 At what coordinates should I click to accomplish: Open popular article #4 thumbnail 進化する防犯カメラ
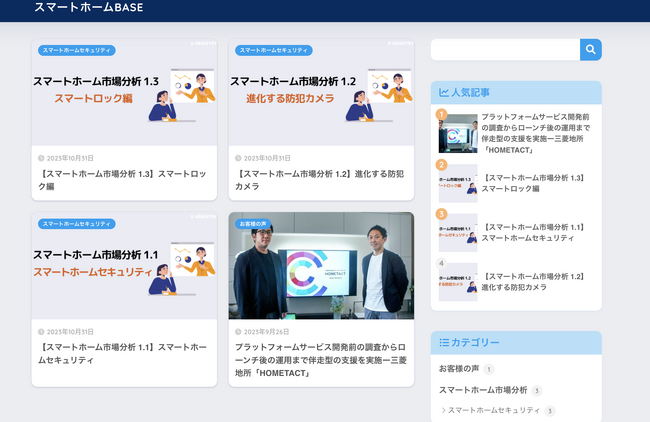coord(458,282)
